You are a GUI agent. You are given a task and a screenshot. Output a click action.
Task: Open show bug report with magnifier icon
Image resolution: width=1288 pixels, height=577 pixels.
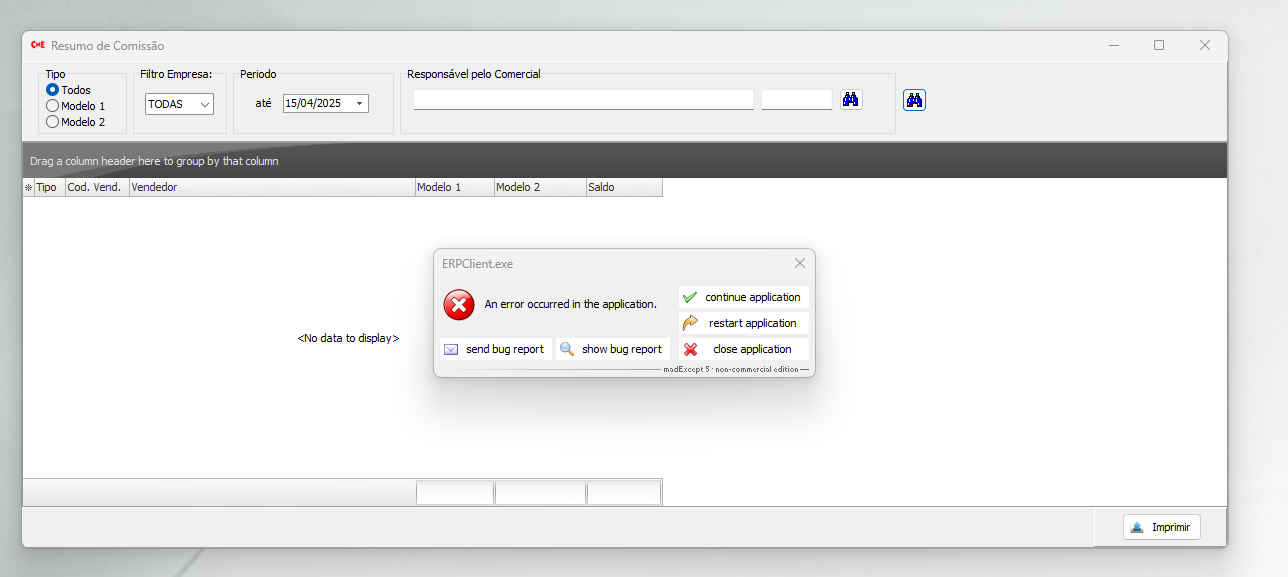tap(612, 349)
